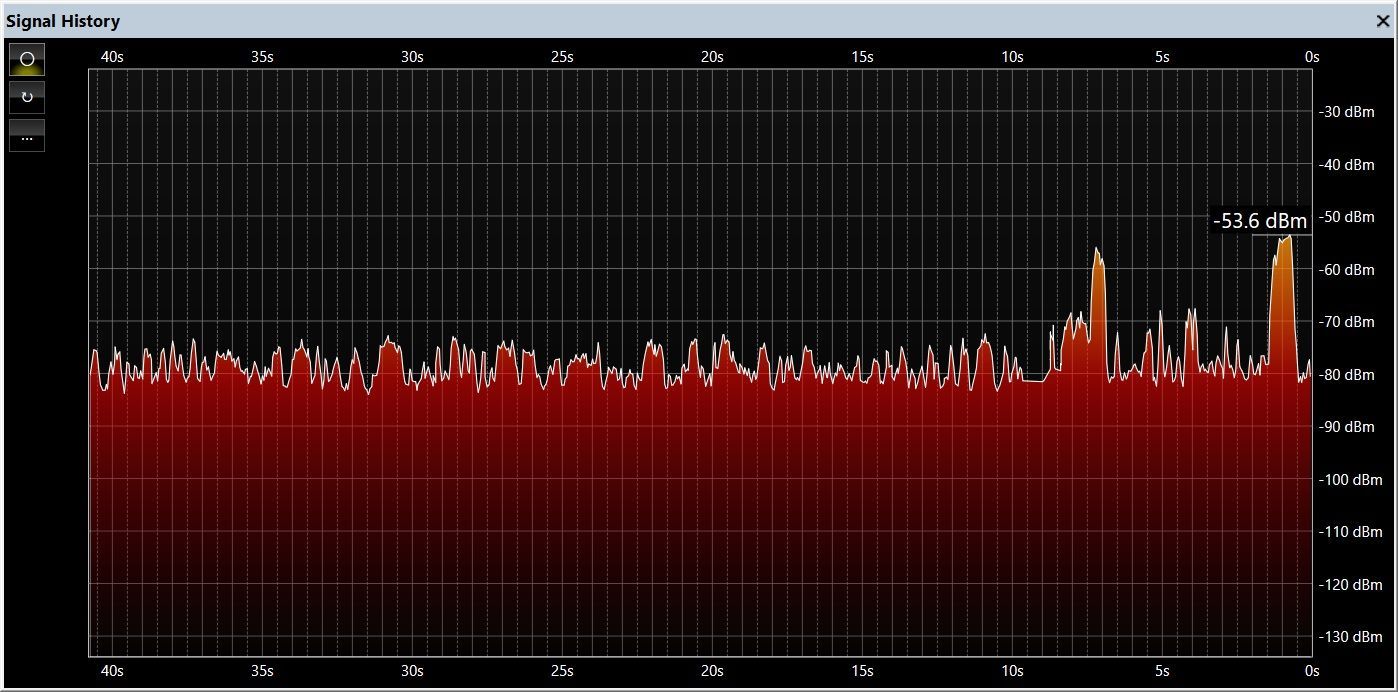The image size is (1398, 692).
Task: Click the bottom 30s time label
Action: tap(412, 671)
